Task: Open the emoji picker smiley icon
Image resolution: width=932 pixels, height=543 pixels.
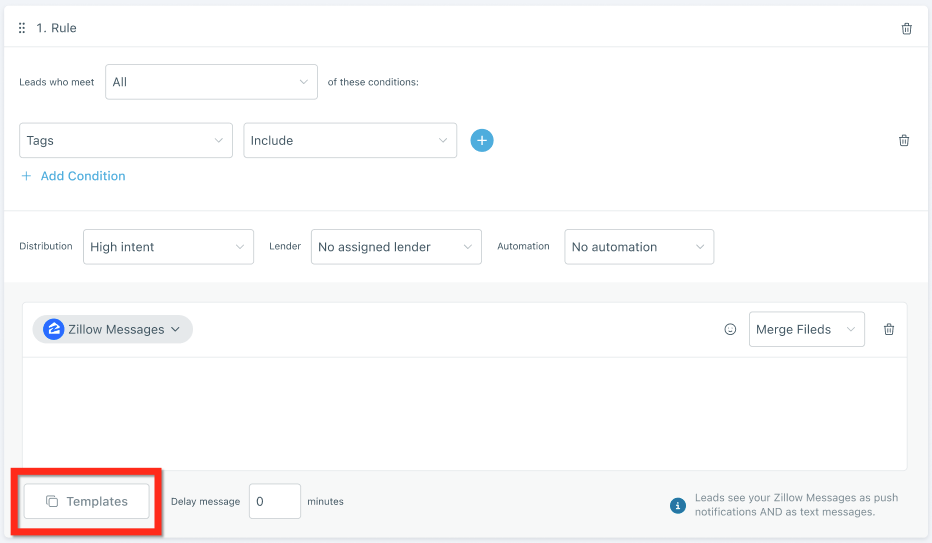Action: pyautogui.click(x=730, y=330)
